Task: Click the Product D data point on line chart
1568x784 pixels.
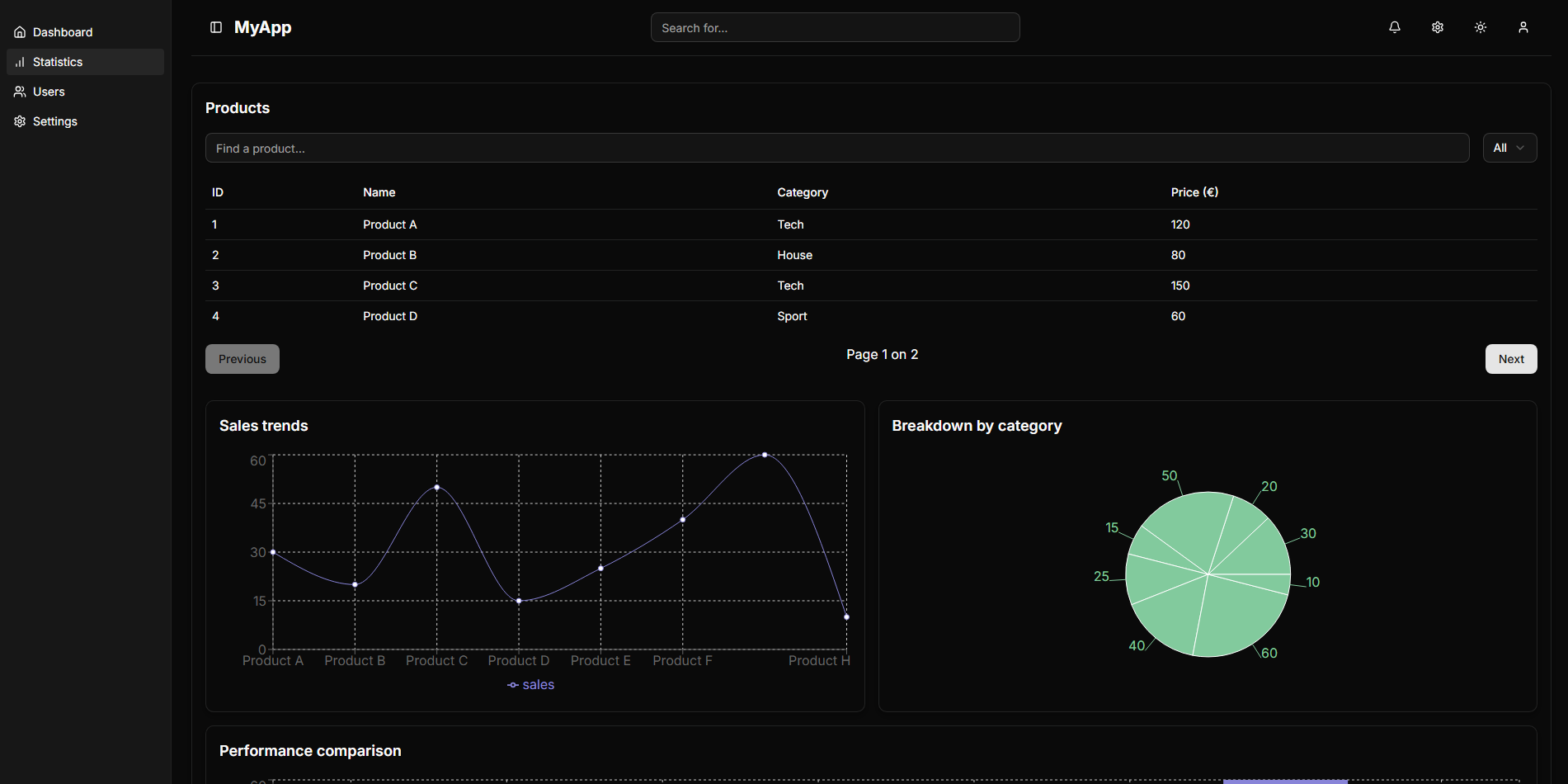Action: point(519,601)
